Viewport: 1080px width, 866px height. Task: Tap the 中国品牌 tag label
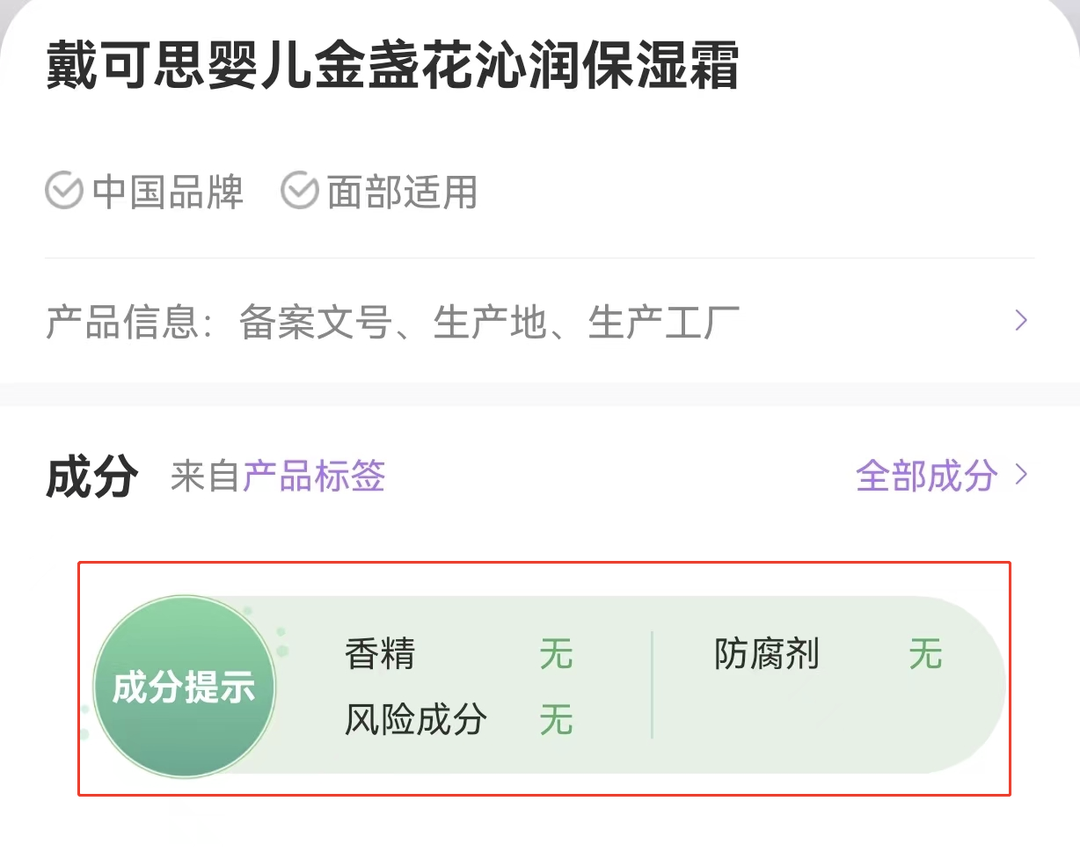tap(167, 192)
